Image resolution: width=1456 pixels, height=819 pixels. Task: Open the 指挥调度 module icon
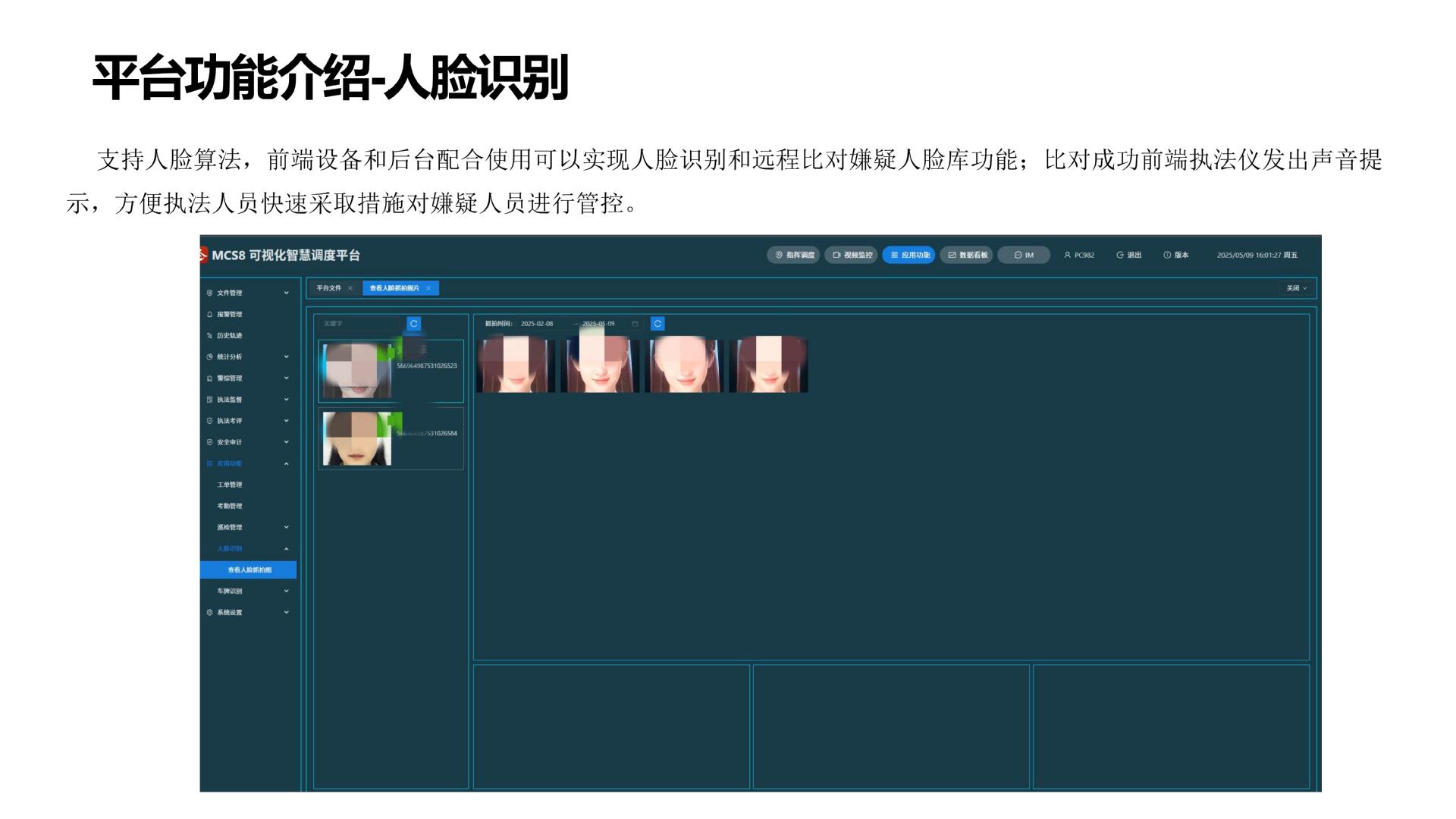778,255
